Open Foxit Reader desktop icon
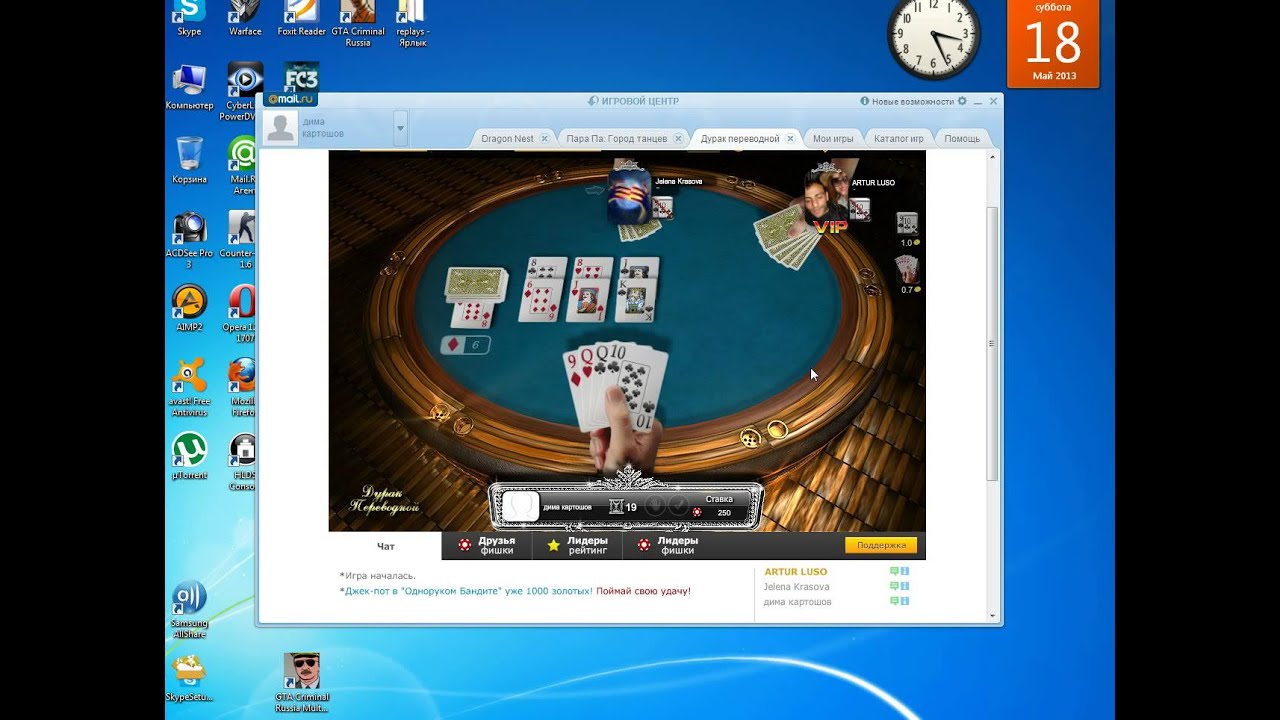 301,17
